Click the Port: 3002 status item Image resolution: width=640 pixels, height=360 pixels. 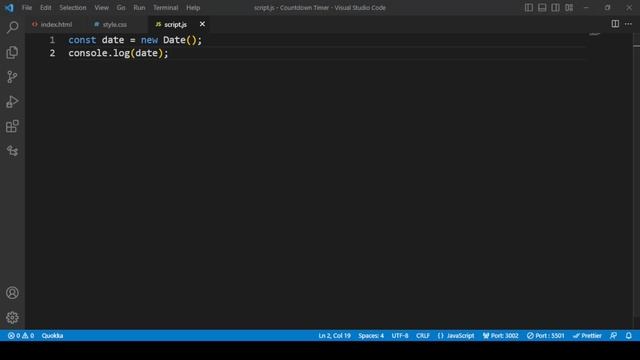[500, 336]
